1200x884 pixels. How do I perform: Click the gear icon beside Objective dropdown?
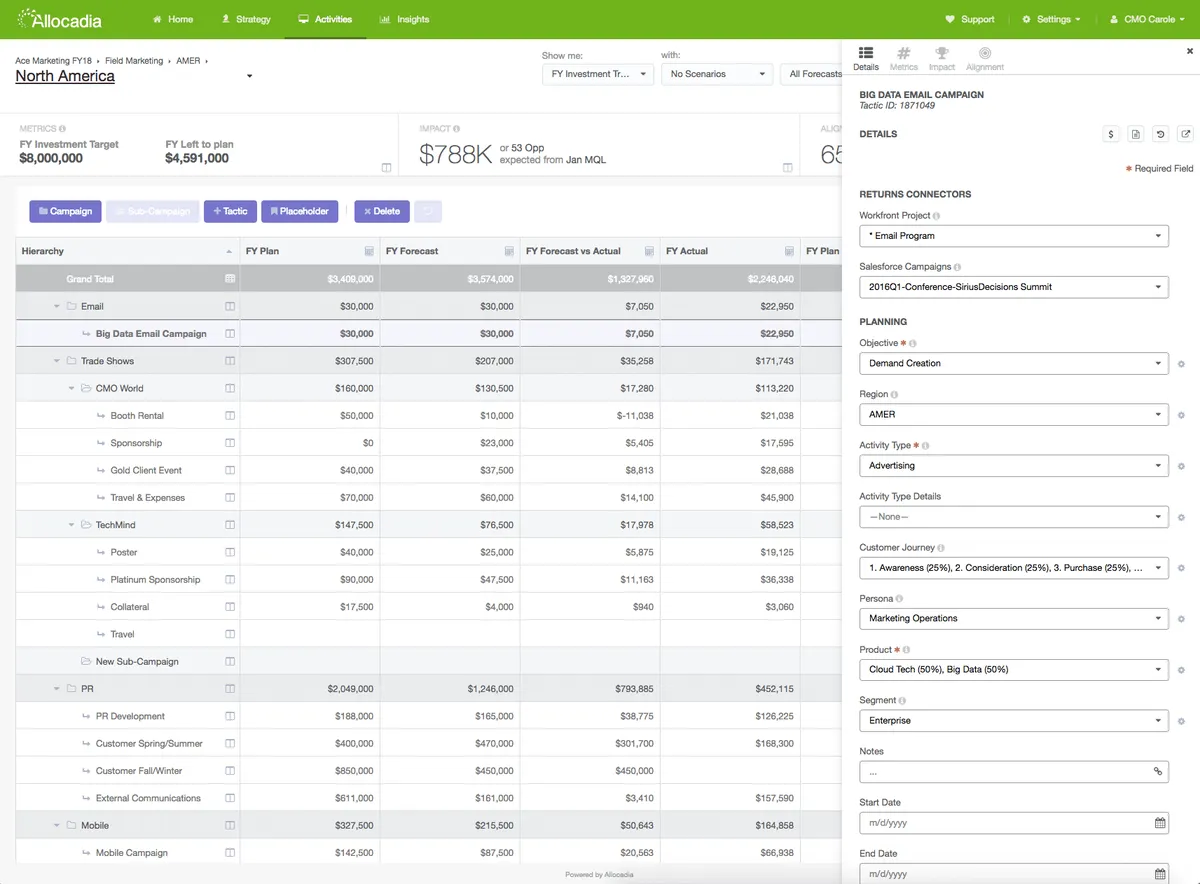pos(1181,364)
